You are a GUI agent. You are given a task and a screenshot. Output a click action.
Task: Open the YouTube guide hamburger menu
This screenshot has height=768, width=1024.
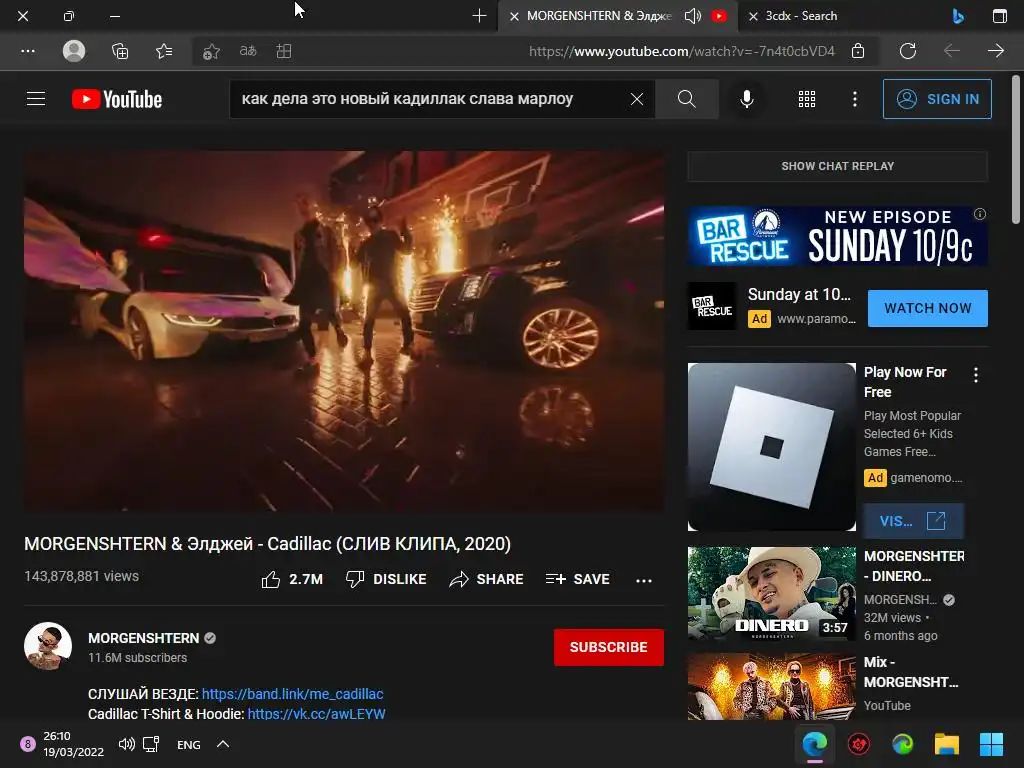tap(36, 99)
